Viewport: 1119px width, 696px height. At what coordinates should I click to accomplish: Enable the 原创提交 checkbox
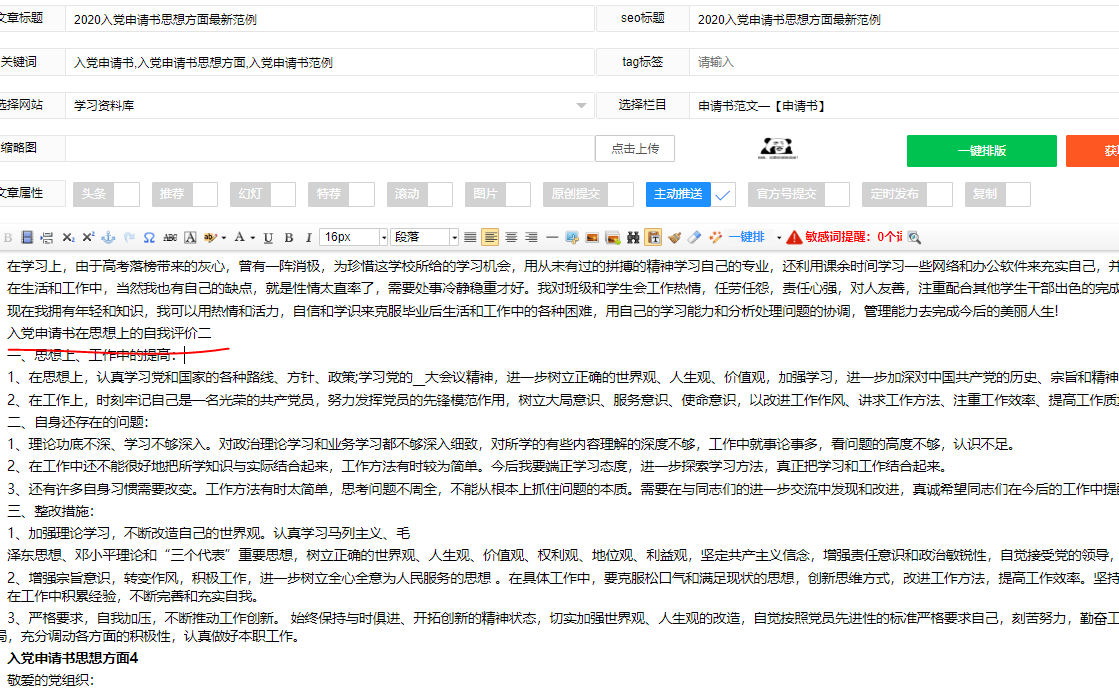pyautogui.click(x=620, y=194)
